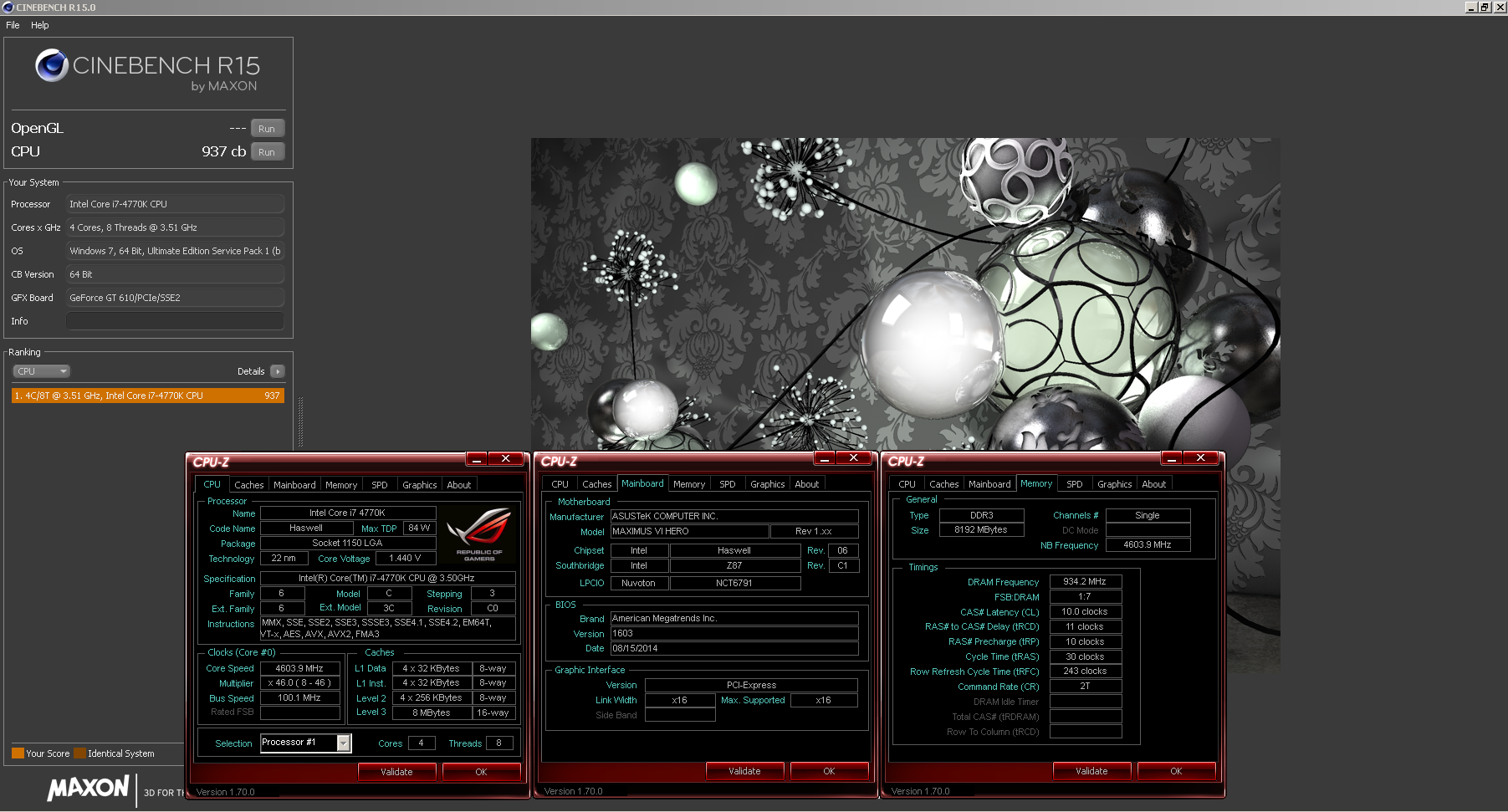Open CPU tab in Memory CPU-Z window
The height and width of the screenshot is (812, 1508).
(x=907, y=484)
